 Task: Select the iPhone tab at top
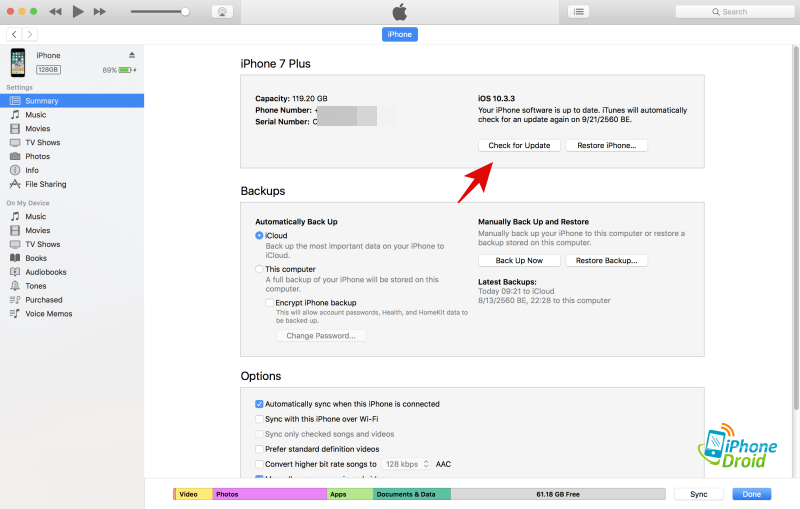coord(399,34)
